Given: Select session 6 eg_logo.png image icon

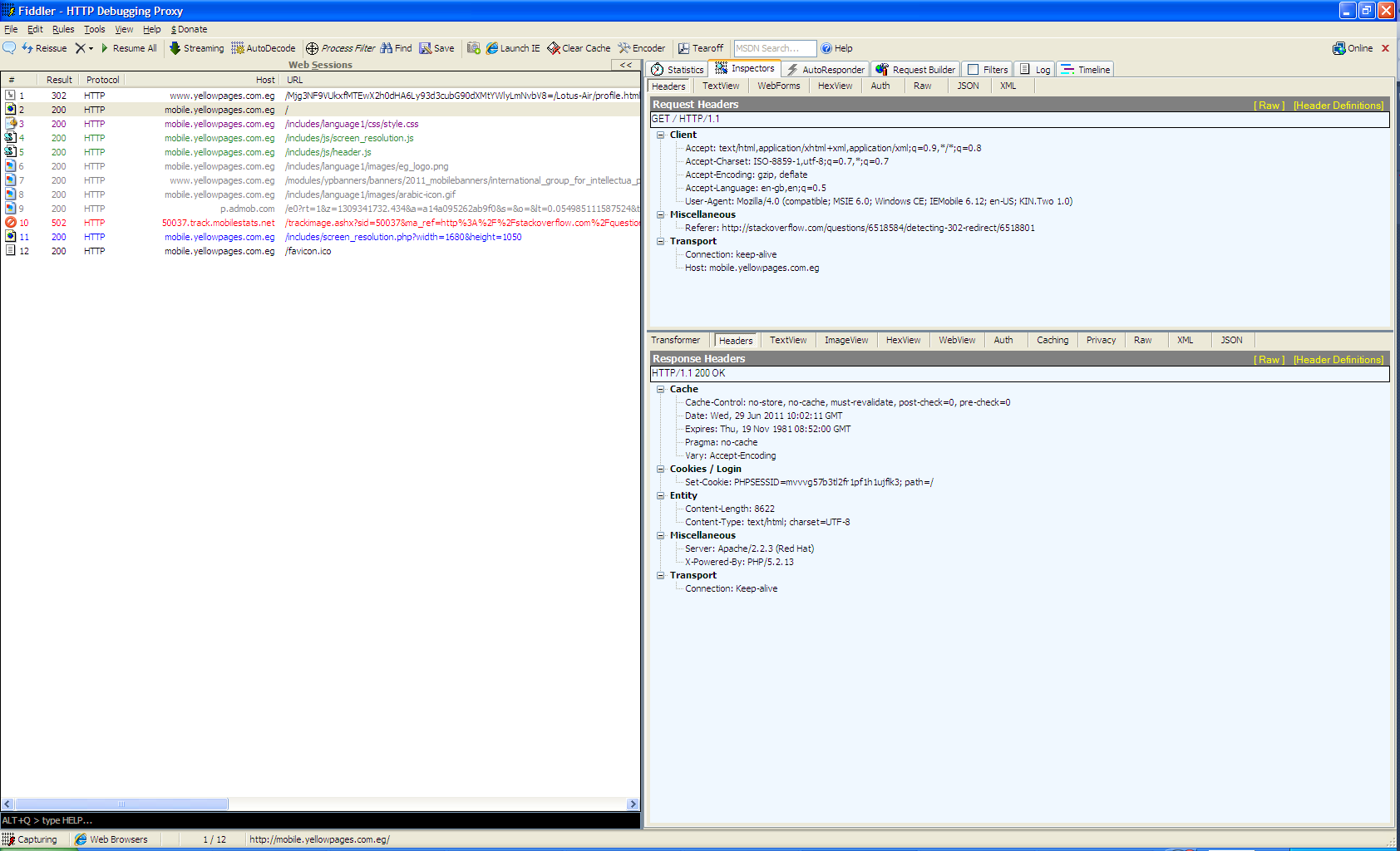Looking at the screenshot, I should pyautogui.click(x=11, y=166).
